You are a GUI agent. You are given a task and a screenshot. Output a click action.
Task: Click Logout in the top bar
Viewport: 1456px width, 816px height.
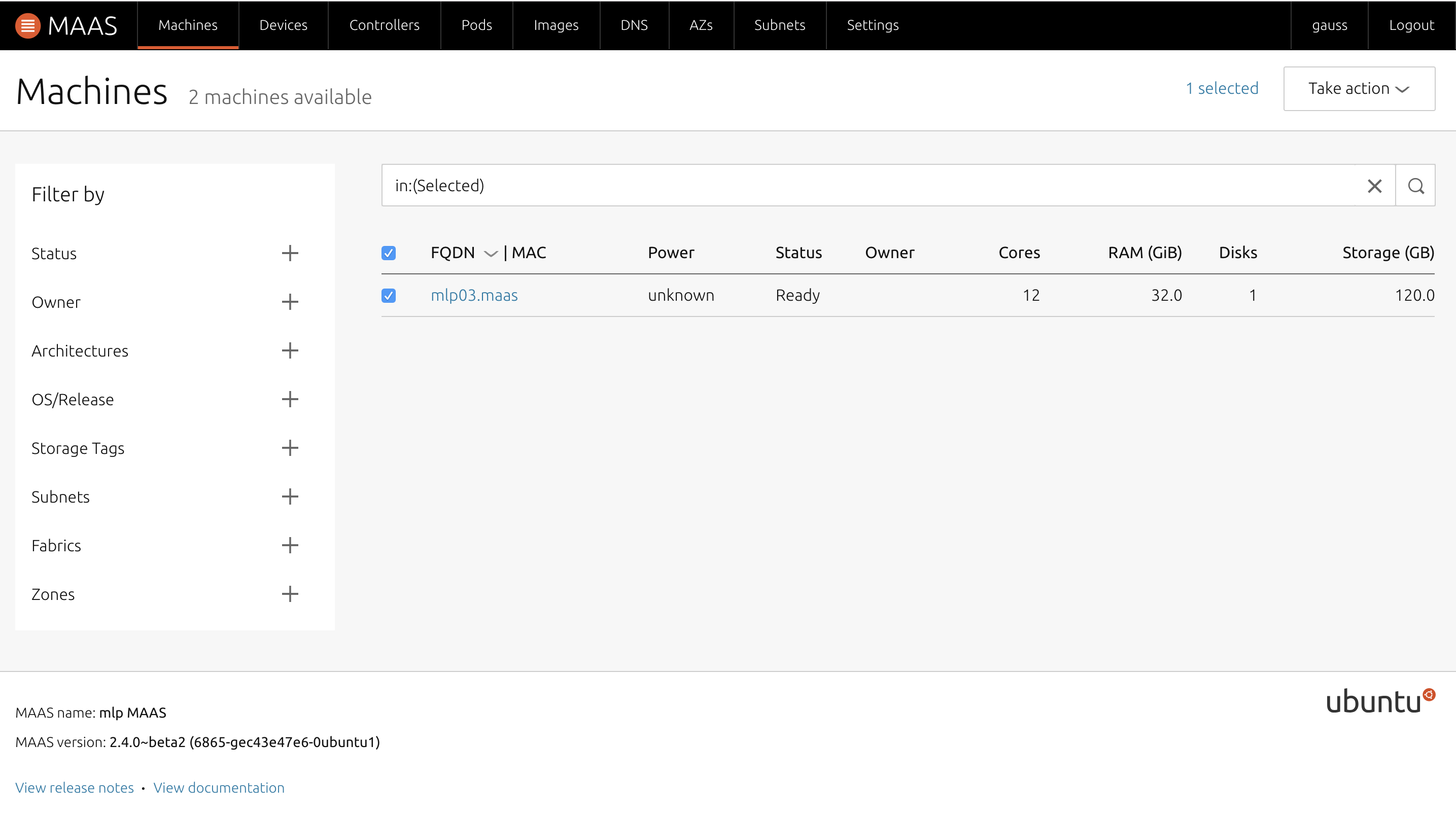tap(1411, 25)
